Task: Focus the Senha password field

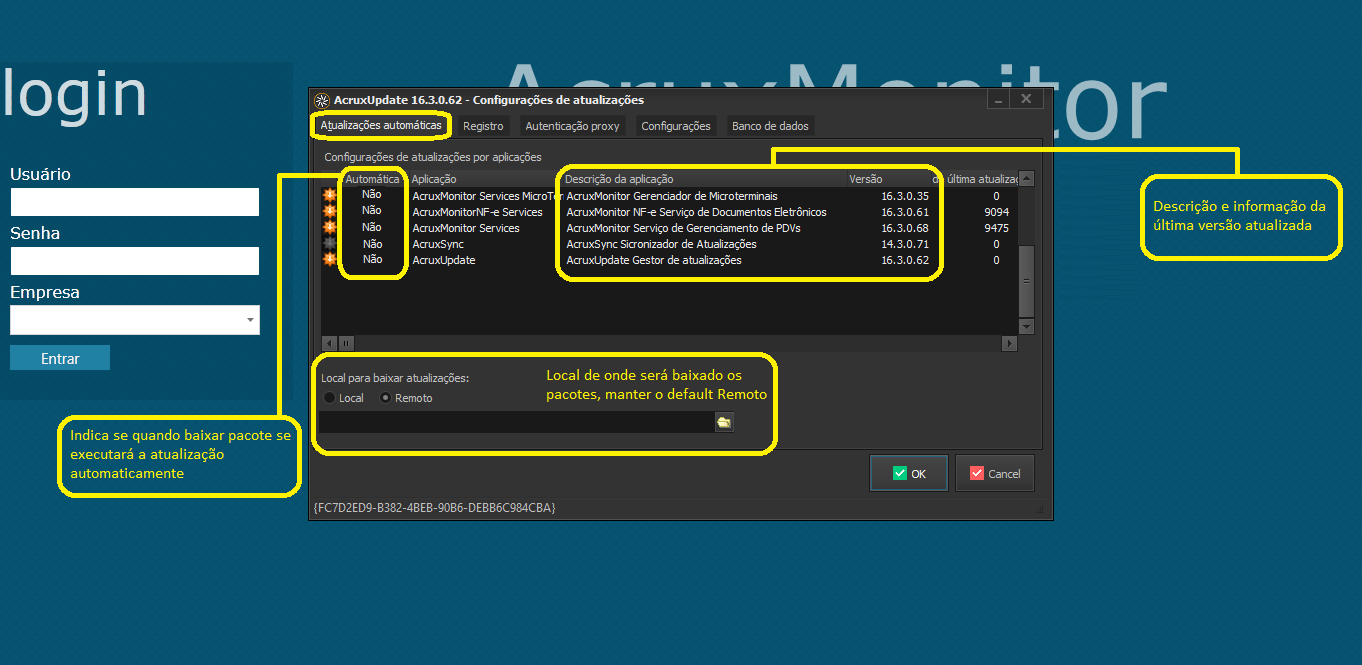Action: pyautogui.click(x=135, y=261)
